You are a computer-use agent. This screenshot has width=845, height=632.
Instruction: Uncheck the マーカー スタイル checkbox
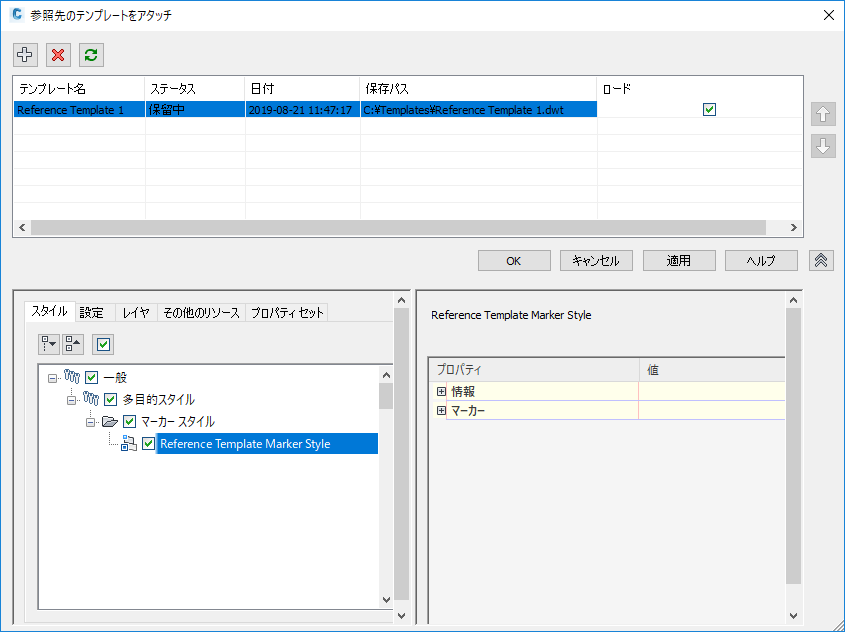pos(129,421)
